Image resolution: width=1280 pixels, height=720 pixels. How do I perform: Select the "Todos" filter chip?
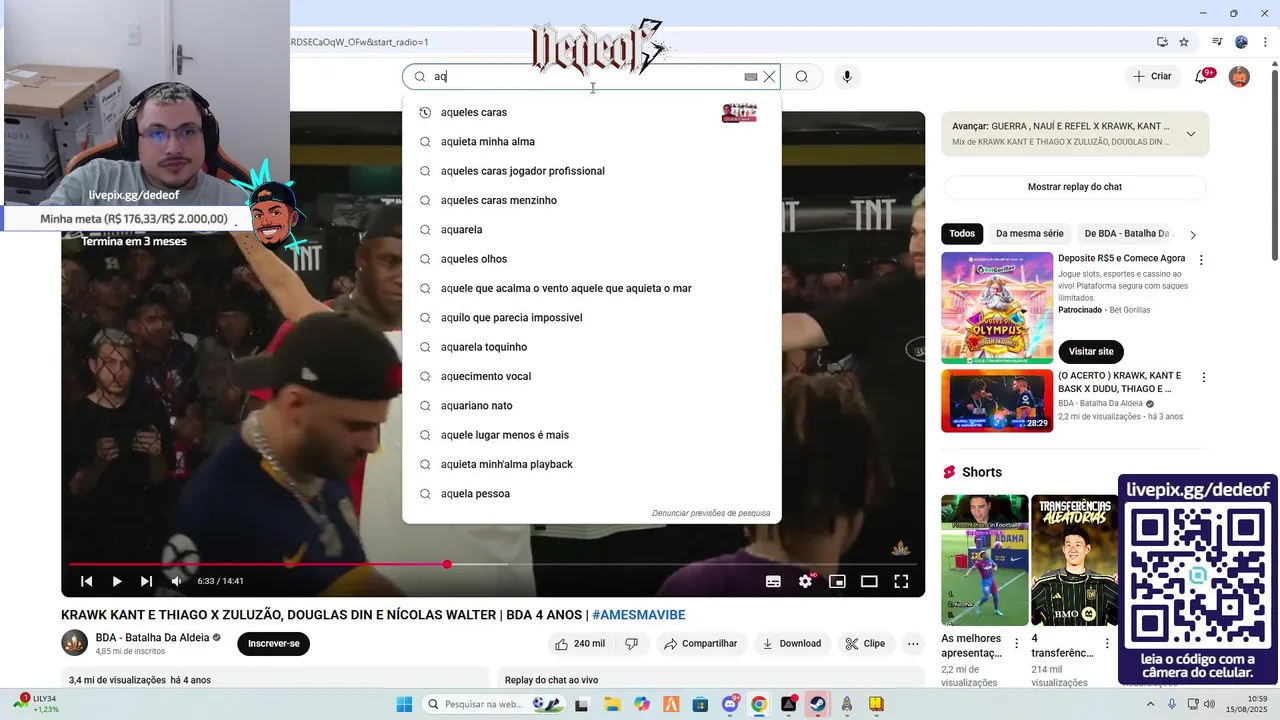[962, 234]
